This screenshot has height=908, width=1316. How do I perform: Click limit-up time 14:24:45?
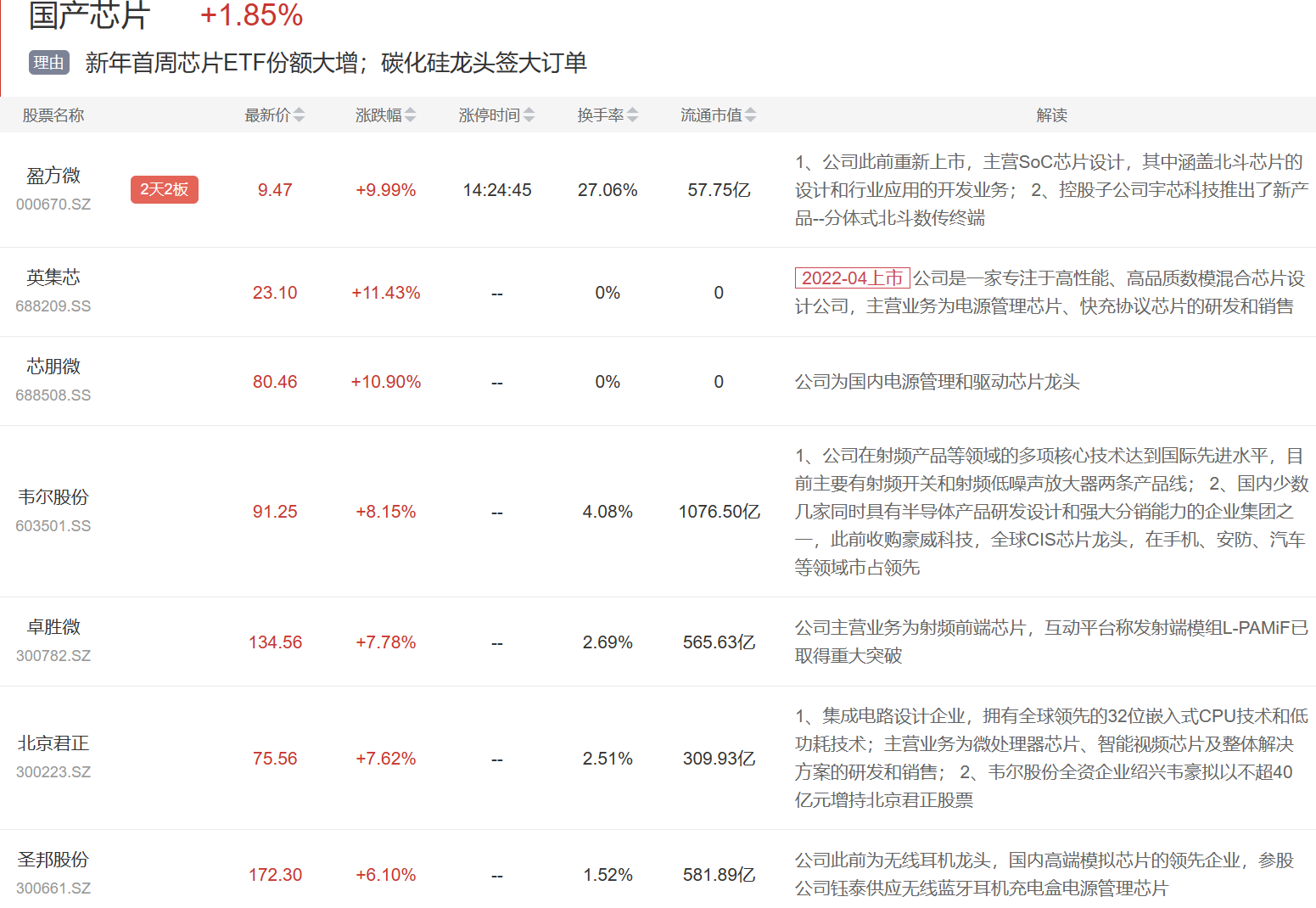[x=497, y=190]
